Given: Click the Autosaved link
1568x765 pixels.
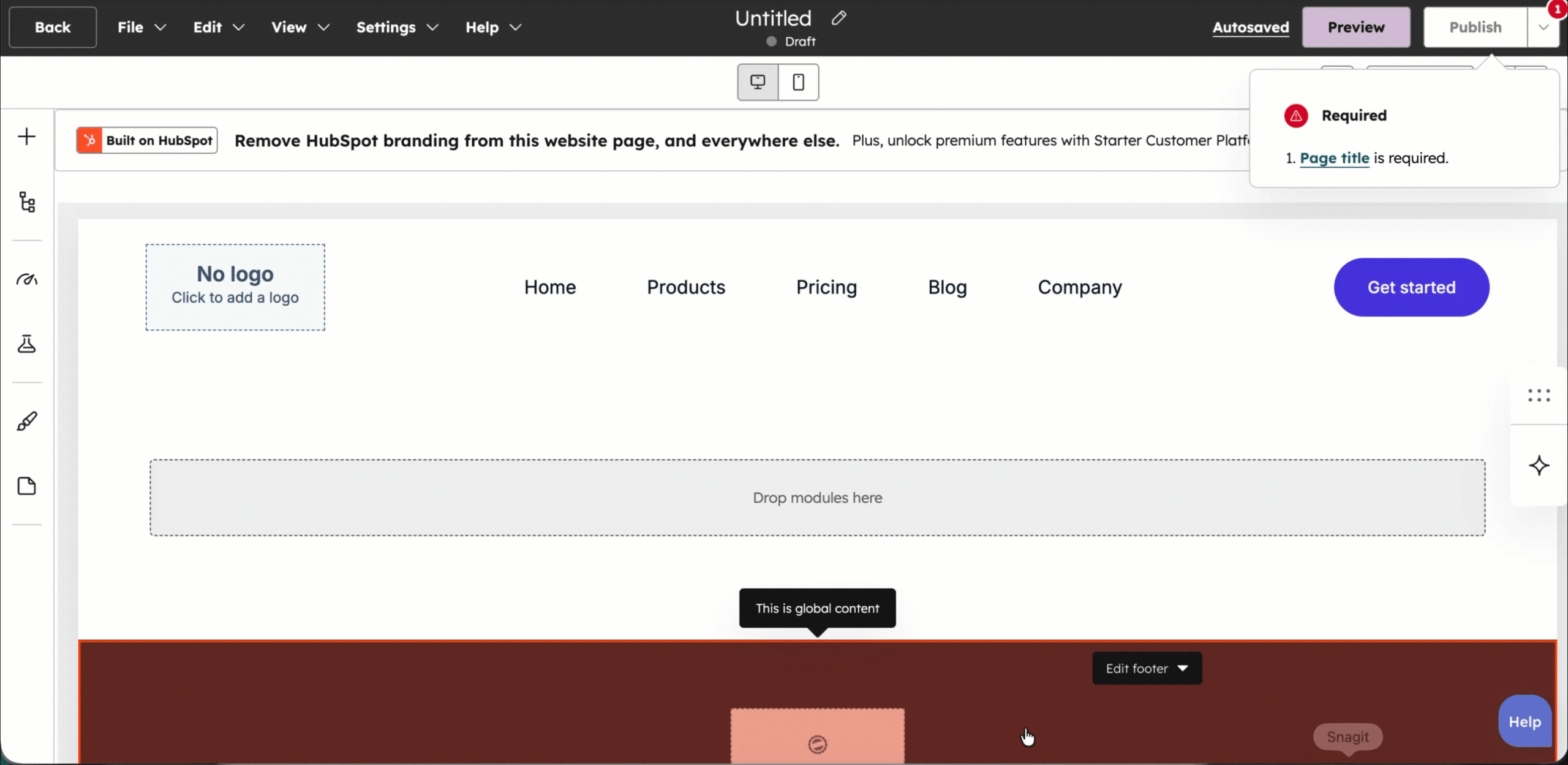Looking at the screenshot, I should point(1251,28).
